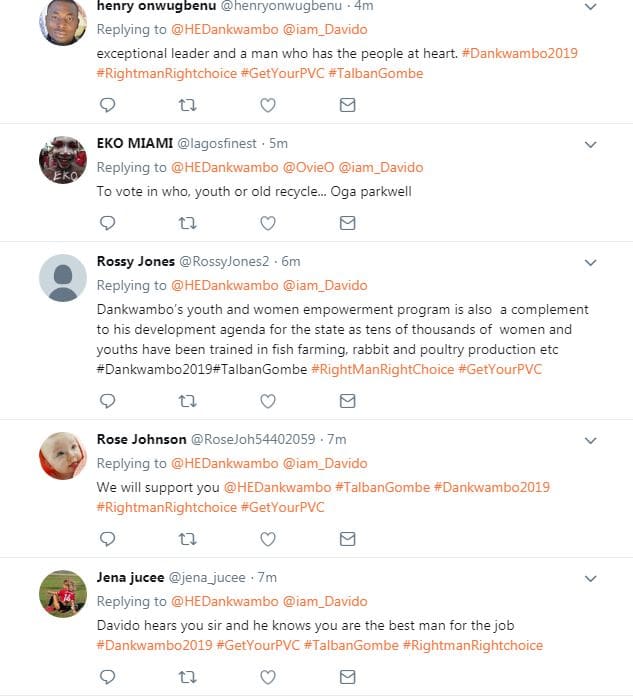
Task: Message Jena jucee's tweet envelope icon
Action: tap(347, 676)
